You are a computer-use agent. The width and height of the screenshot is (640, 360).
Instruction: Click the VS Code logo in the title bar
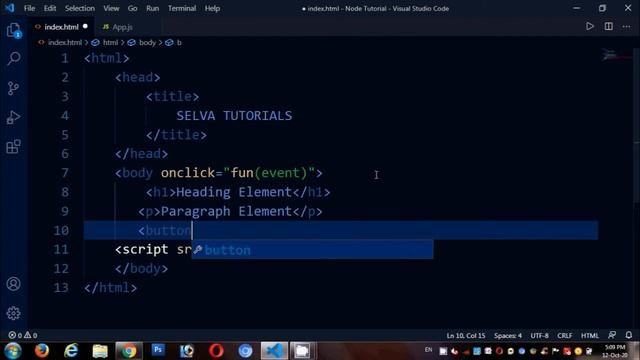pos(9,8)
